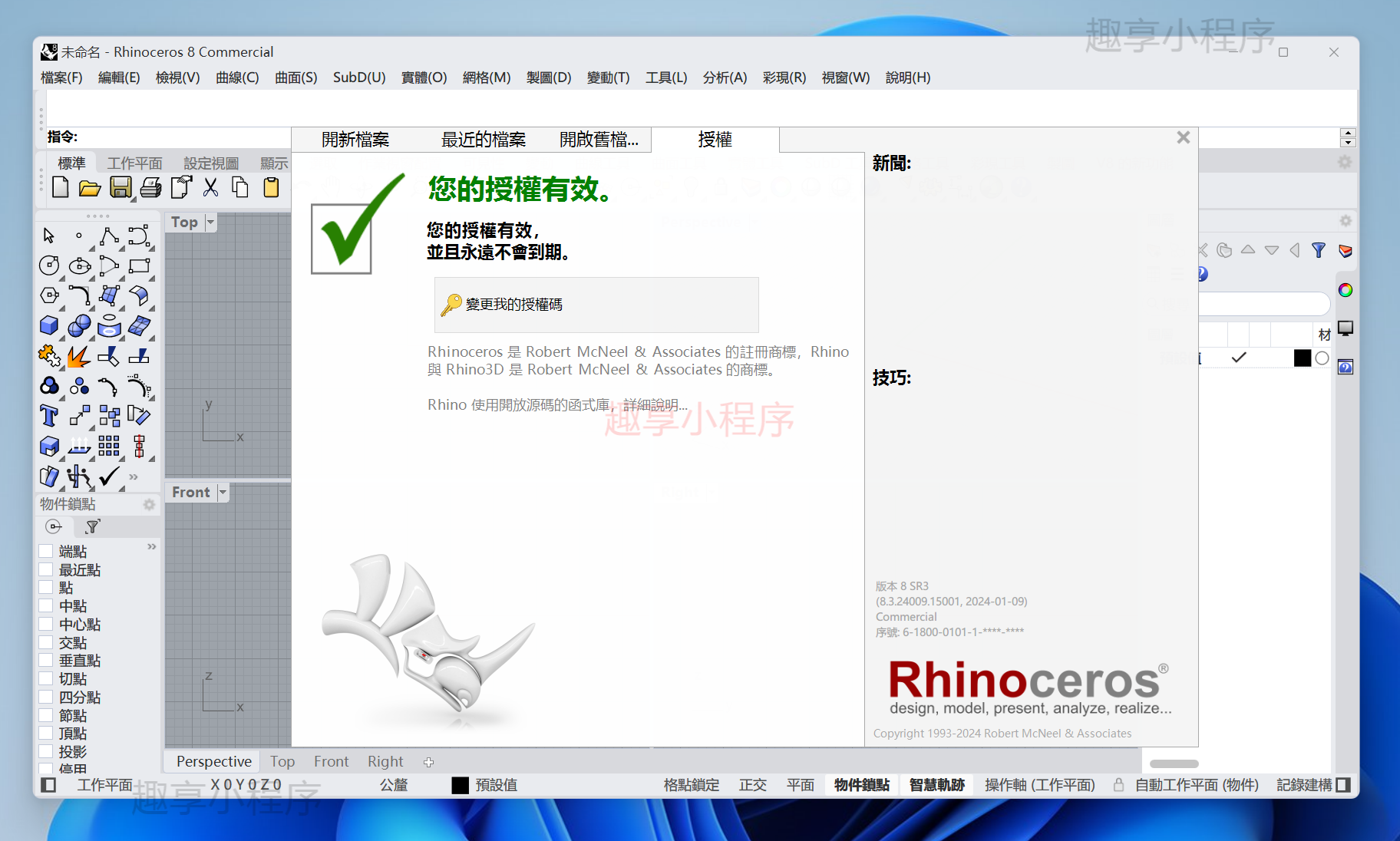Select the Array grid tool

click(x=109, y=446)
